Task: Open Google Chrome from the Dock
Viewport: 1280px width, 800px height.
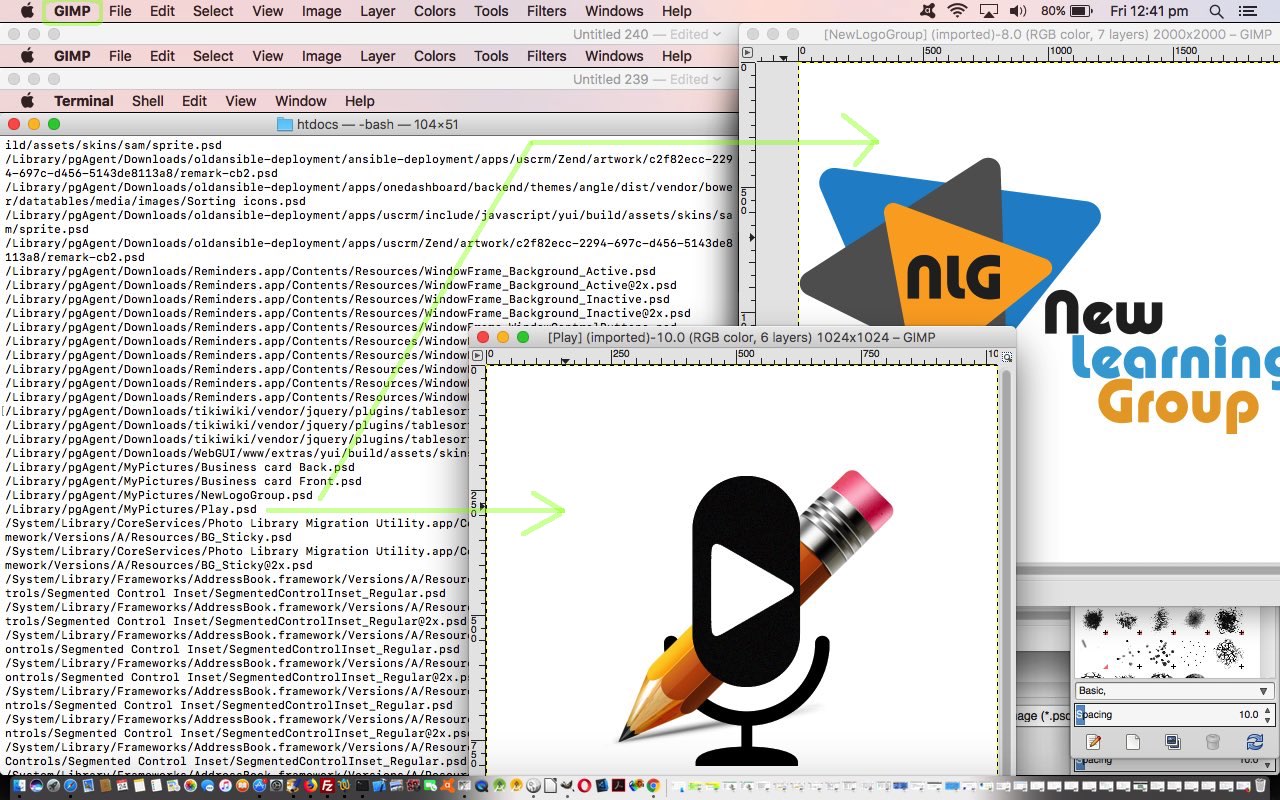Action: tap(653, 785)
